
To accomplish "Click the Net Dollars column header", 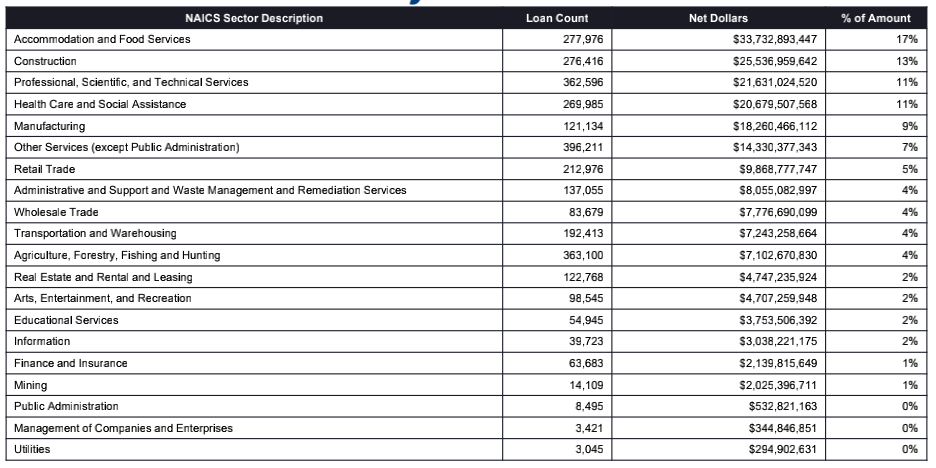I will (718, 18).
